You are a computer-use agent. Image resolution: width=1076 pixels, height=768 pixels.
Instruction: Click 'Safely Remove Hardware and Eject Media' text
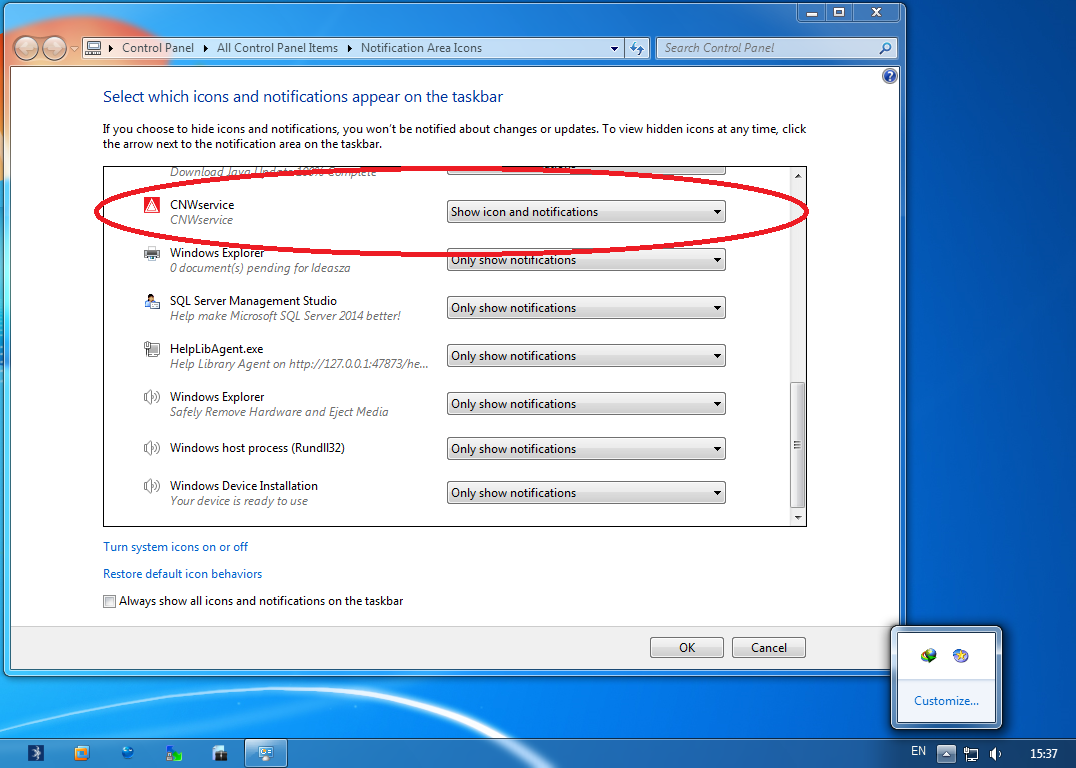point(279,412)
